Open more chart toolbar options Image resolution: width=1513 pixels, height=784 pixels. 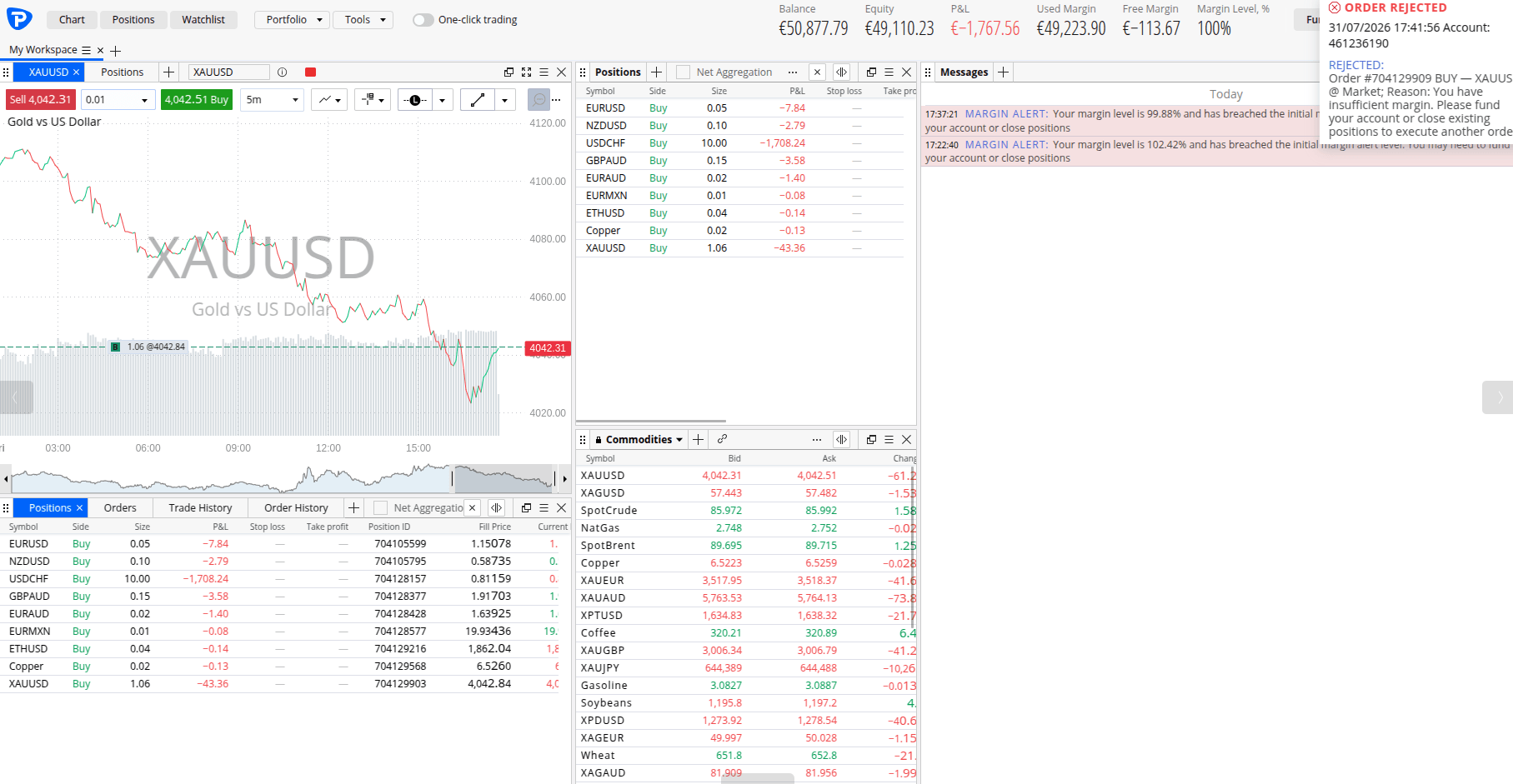click(x=557, y=100)
